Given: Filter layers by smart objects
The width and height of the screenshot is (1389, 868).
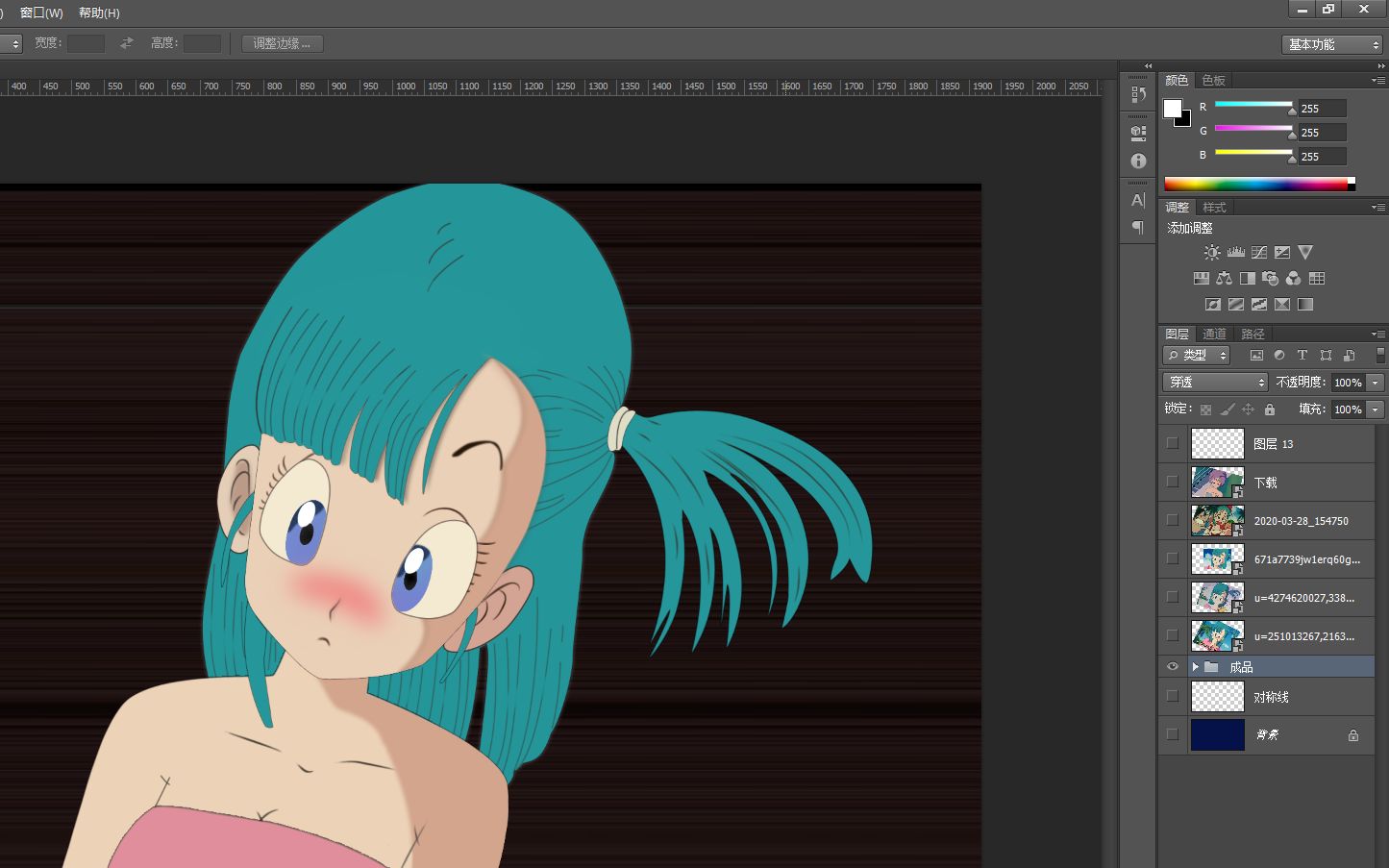Looking at the screenshot, I should pos(1349,356).
